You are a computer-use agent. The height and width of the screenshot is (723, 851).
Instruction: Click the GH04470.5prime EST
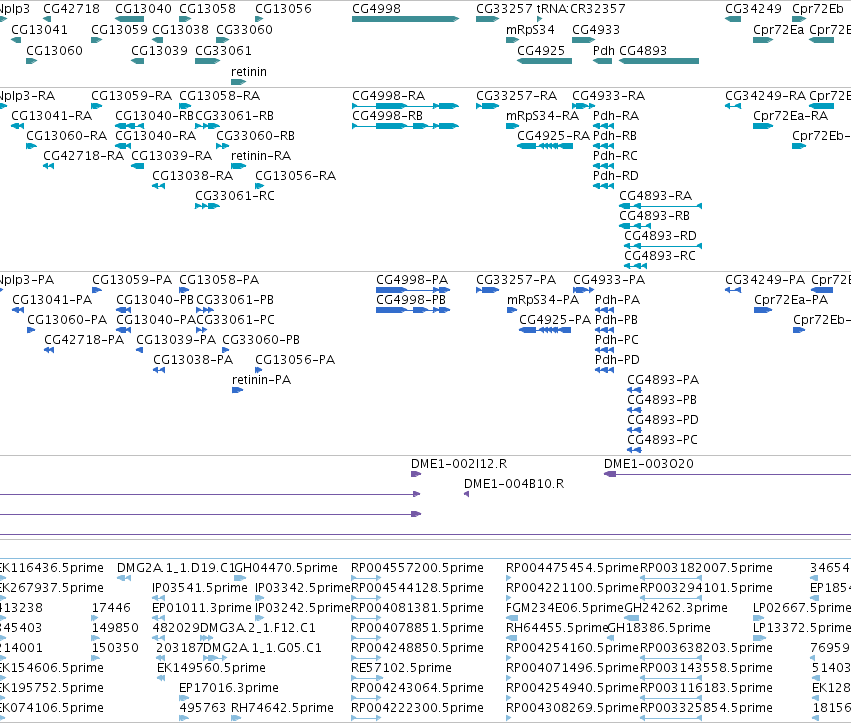[x=240, y=578]
